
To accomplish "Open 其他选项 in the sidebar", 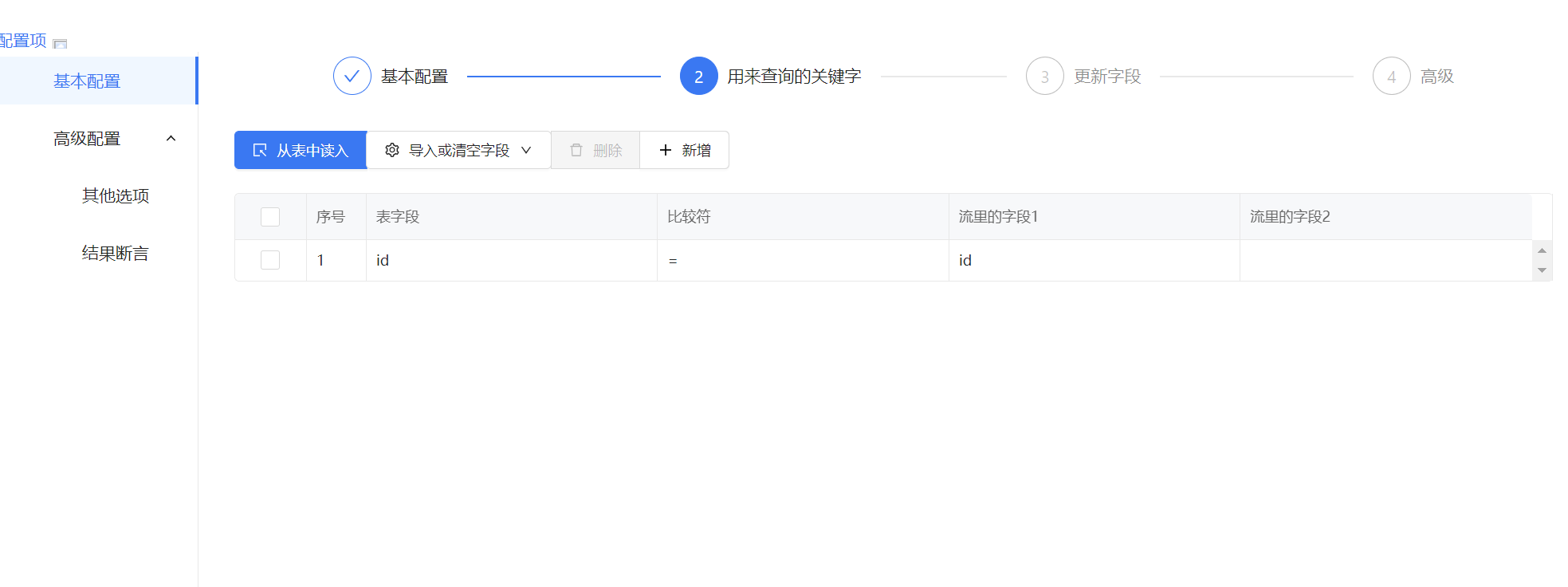I will coord(116,195).
